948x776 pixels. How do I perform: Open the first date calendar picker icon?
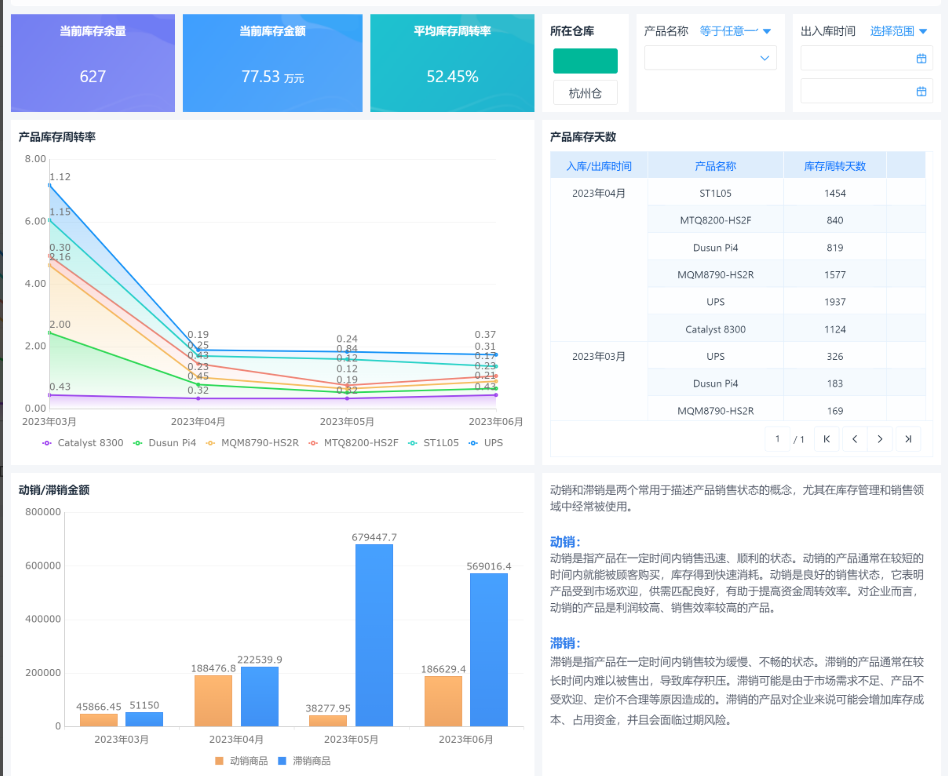921,59
